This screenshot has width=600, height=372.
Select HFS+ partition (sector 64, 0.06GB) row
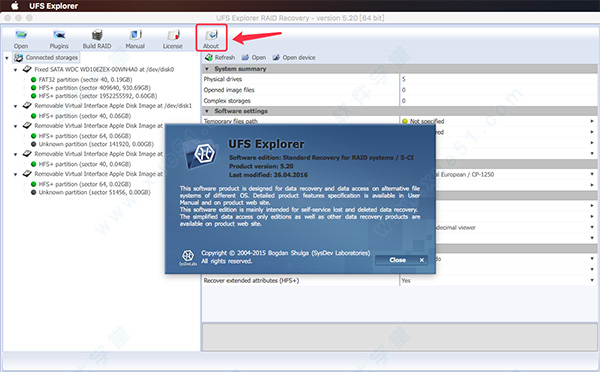click(x=81, y=136)
